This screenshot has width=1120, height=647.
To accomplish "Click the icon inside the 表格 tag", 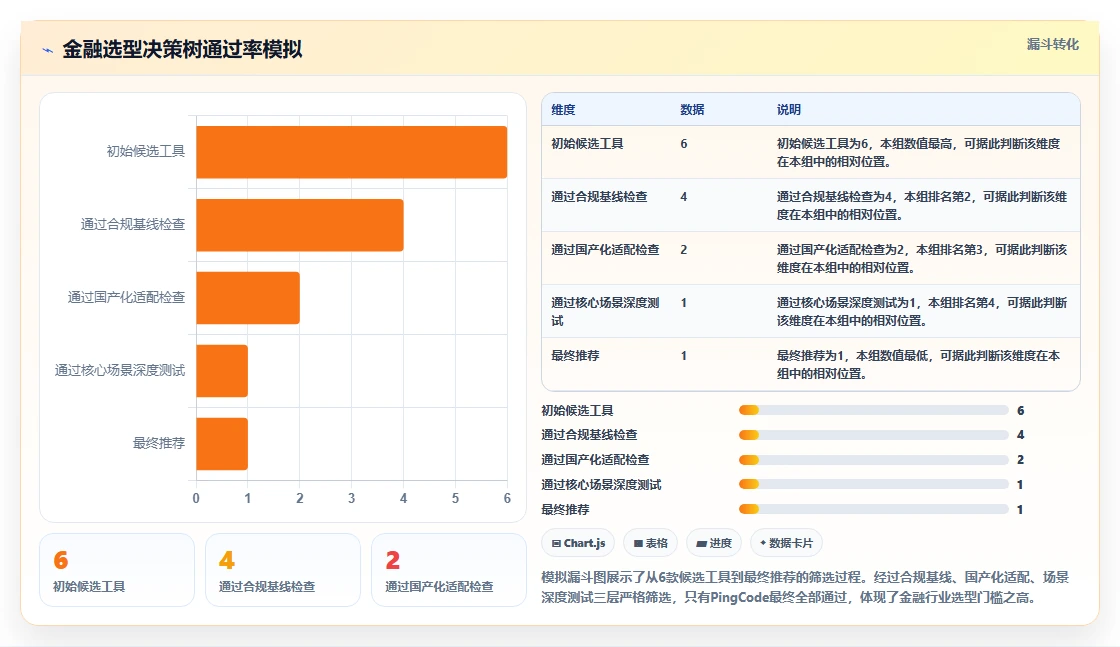I will (638, 543).
